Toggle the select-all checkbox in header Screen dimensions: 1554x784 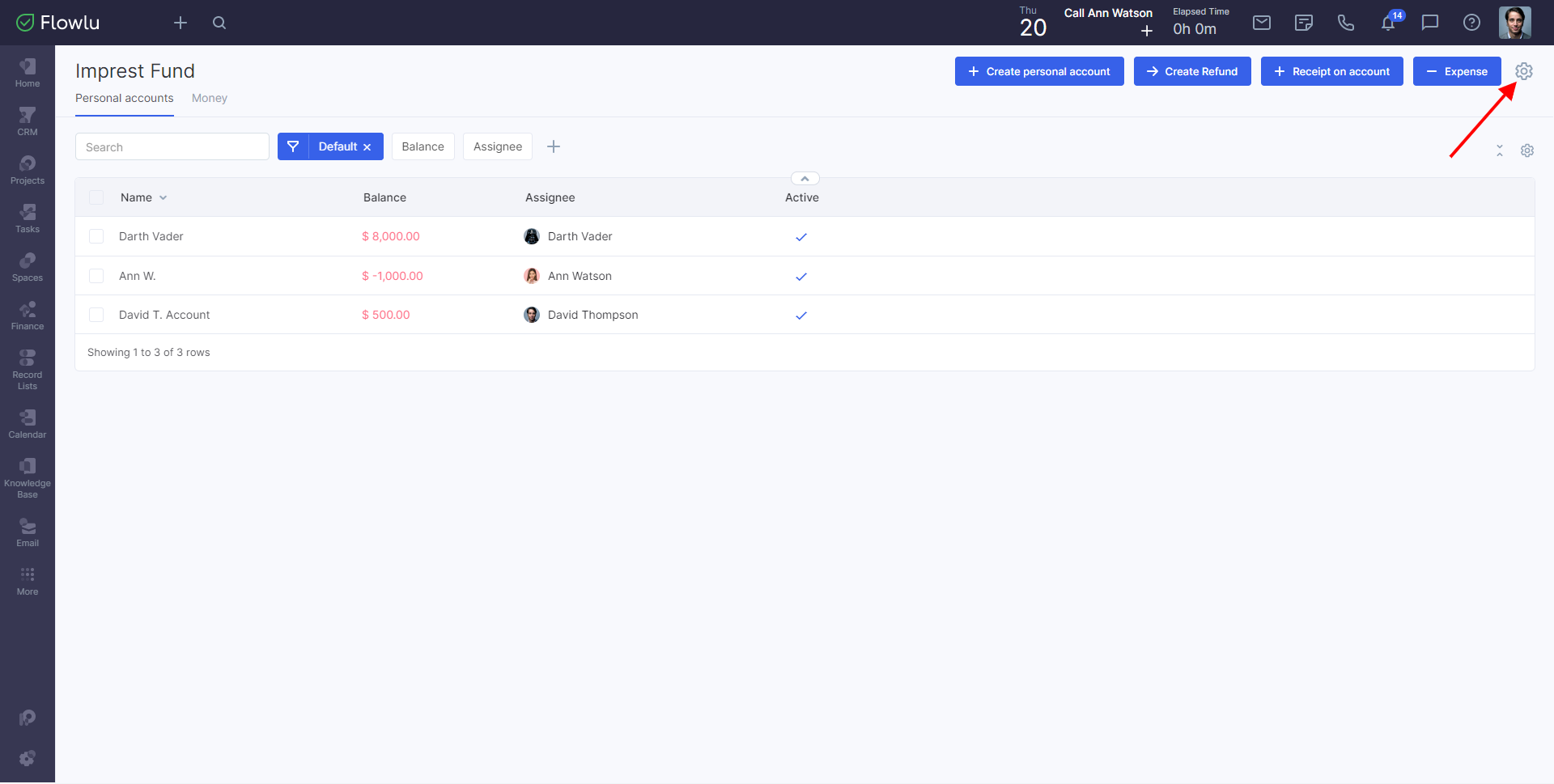[96, 197]
